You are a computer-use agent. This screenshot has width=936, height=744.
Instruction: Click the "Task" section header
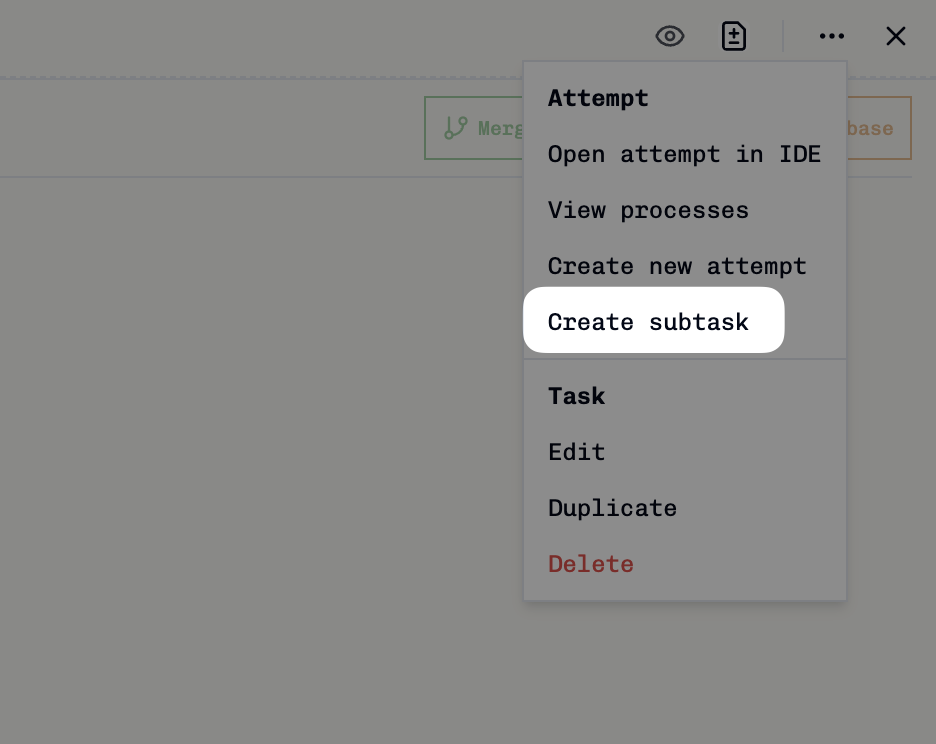(x=577, y=396)
